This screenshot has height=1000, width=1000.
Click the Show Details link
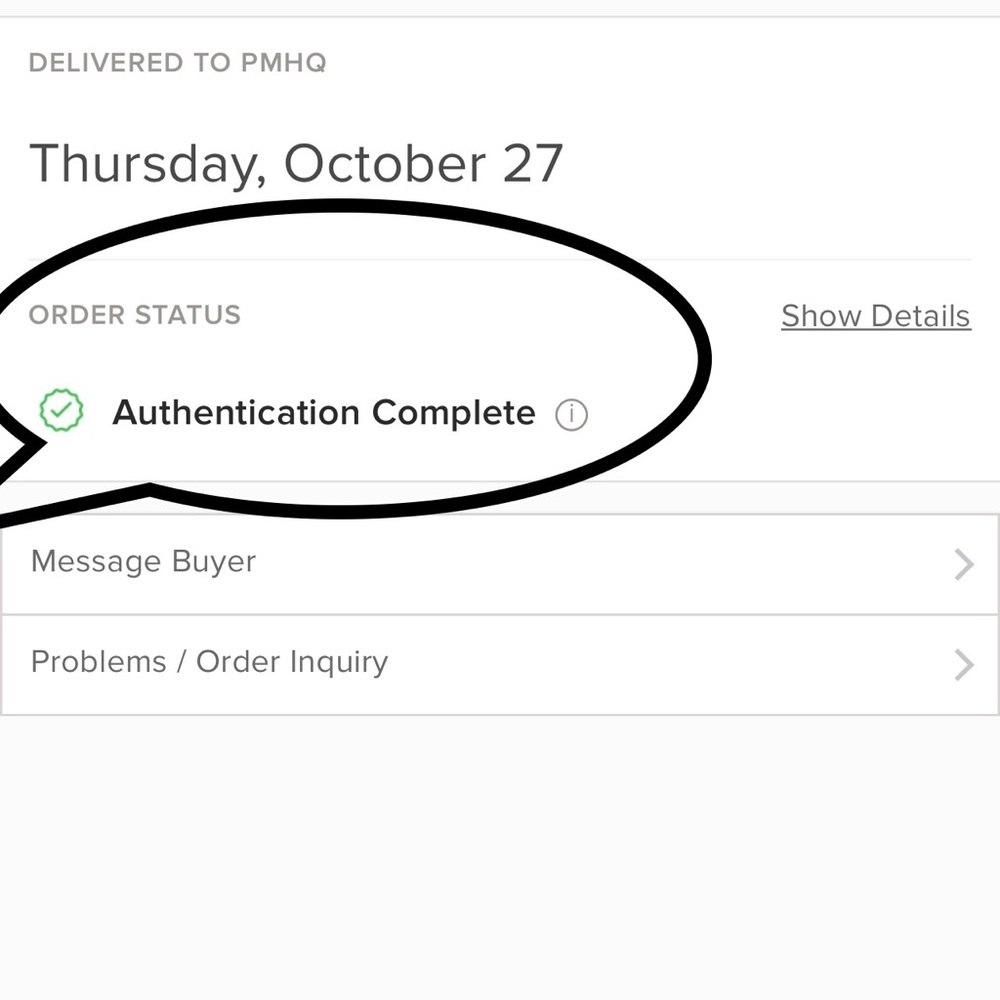(x=875, y=316)
